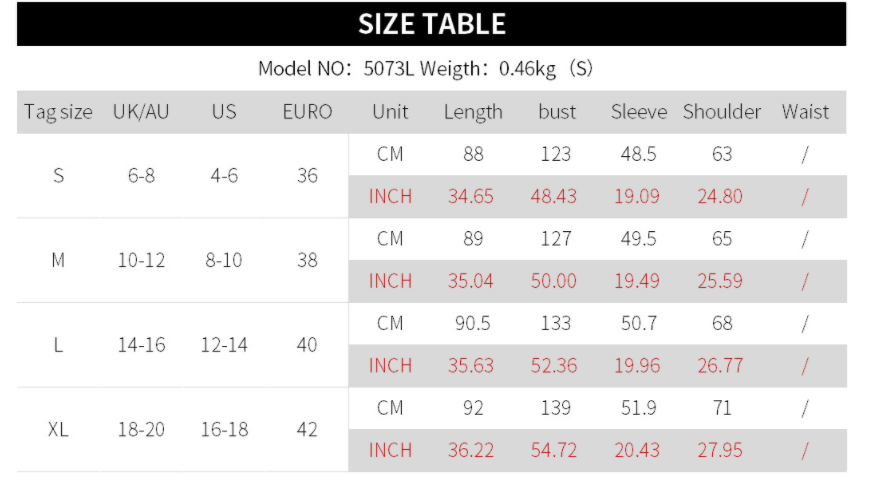Select the S tag size cell
This screenshot has width=885, height=478.
(58, 176)
